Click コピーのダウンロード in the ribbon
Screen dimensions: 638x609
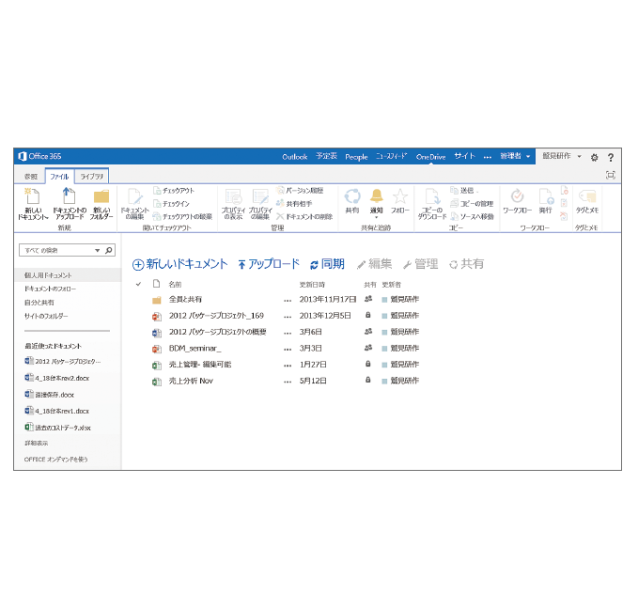click(x=432, y=203)
